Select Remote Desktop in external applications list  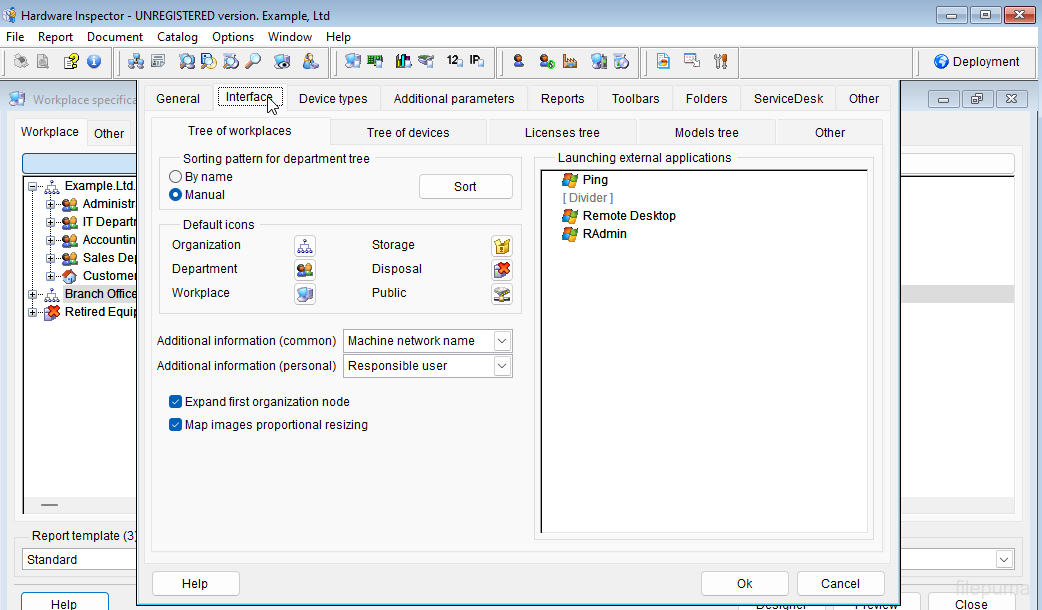629,216
